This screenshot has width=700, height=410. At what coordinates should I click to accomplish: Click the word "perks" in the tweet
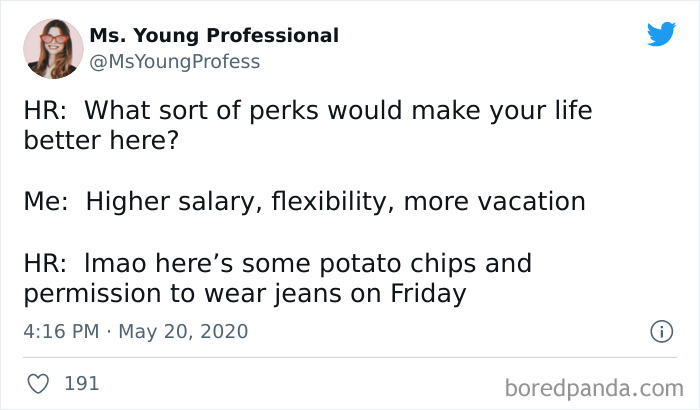click(272, 110)
